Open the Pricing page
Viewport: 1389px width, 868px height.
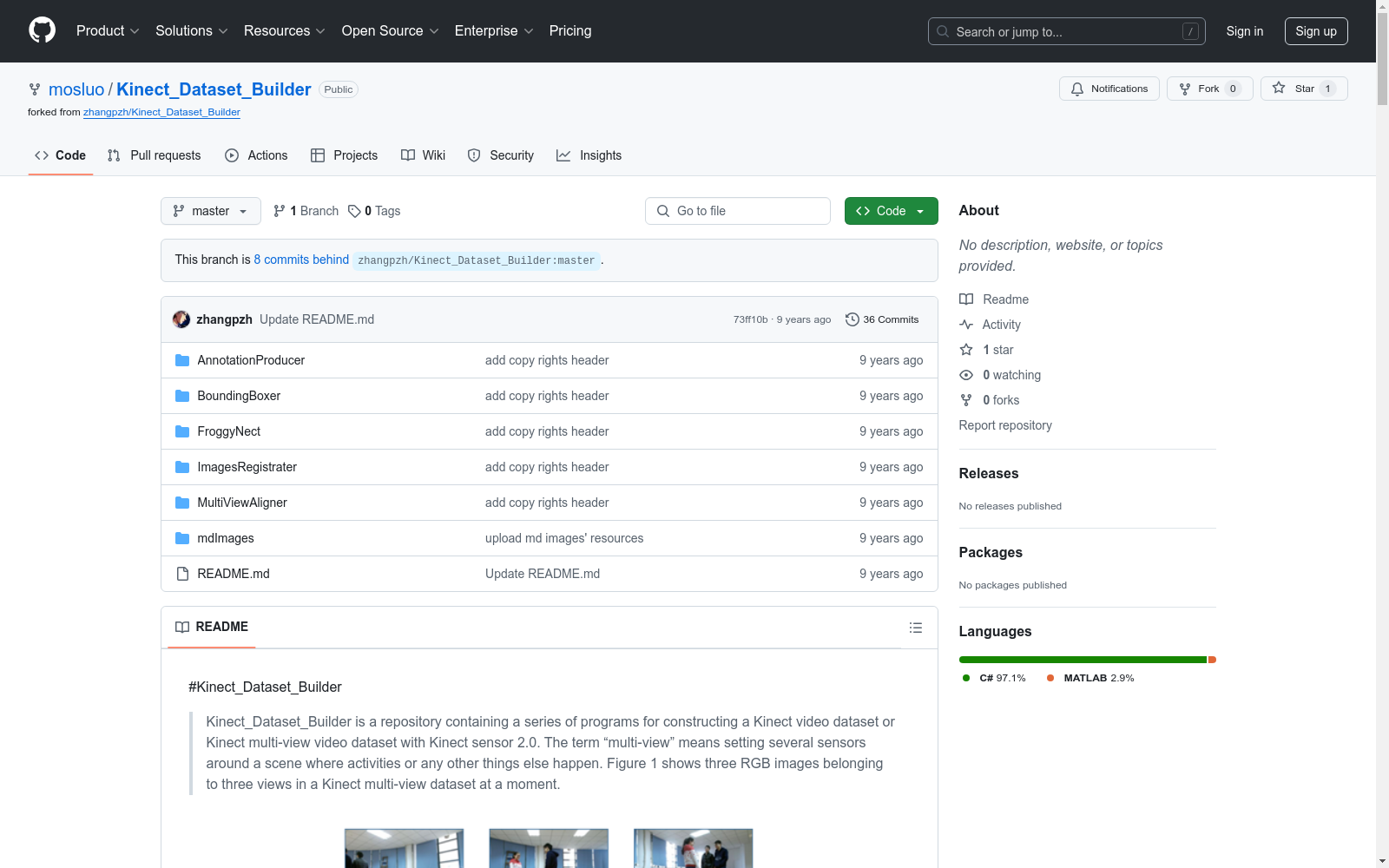[570, 30]
